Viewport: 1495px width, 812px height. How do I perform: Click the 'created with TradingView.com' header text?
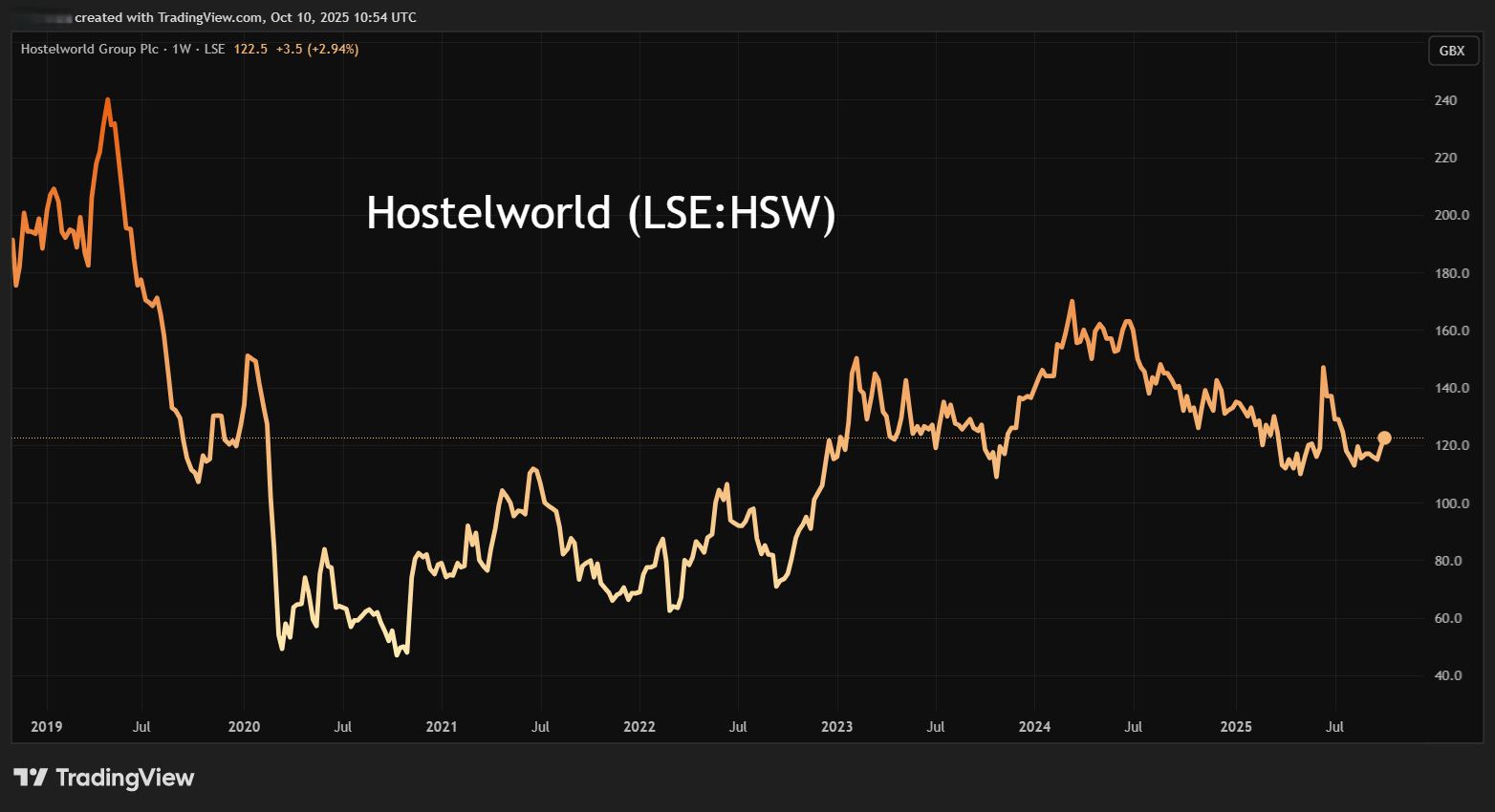168,17
